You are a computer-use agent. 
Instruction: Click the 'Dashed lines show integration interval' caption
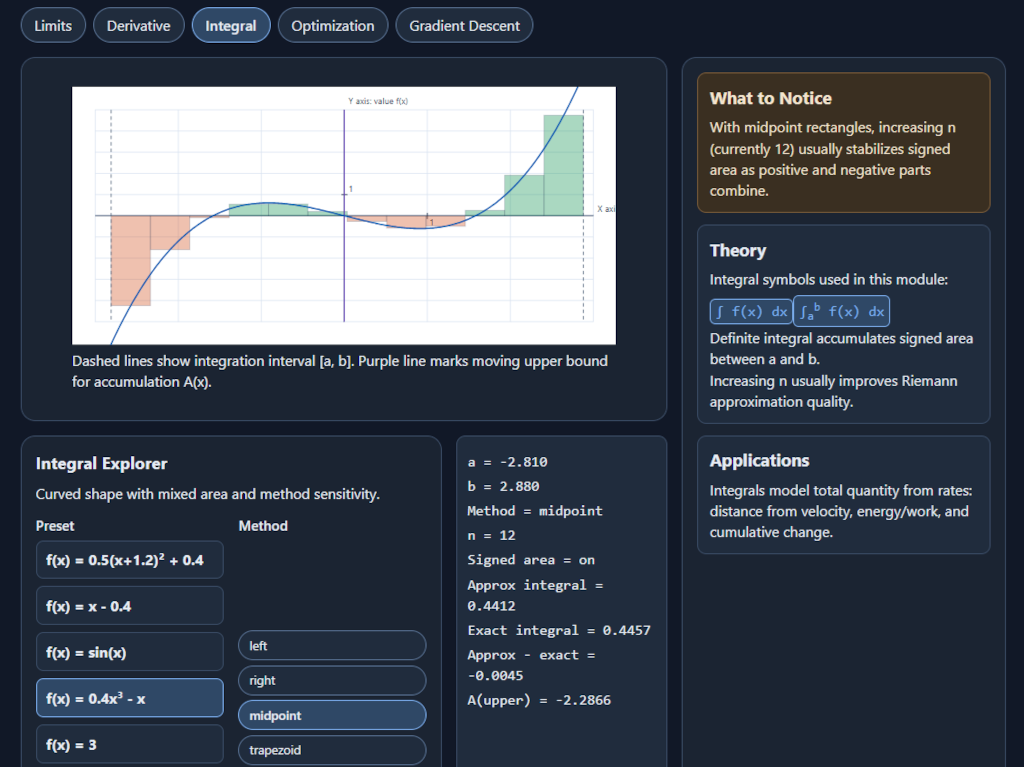[x=340, y=371]
